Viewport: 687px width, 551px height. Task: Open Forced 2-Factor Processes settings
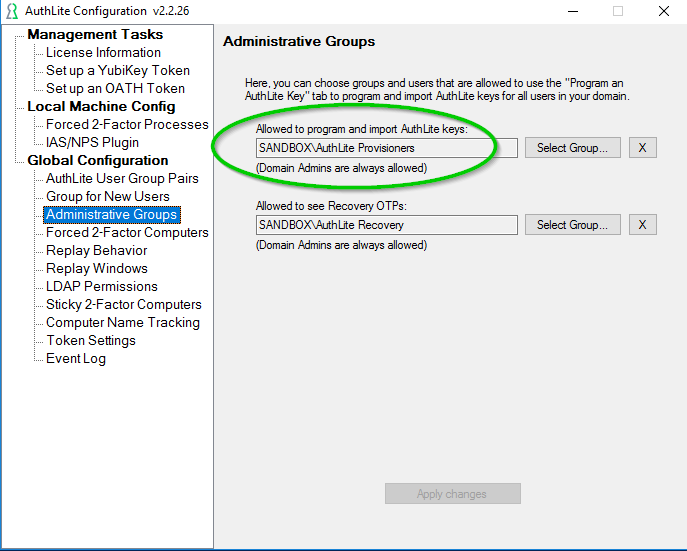[127, 124]
